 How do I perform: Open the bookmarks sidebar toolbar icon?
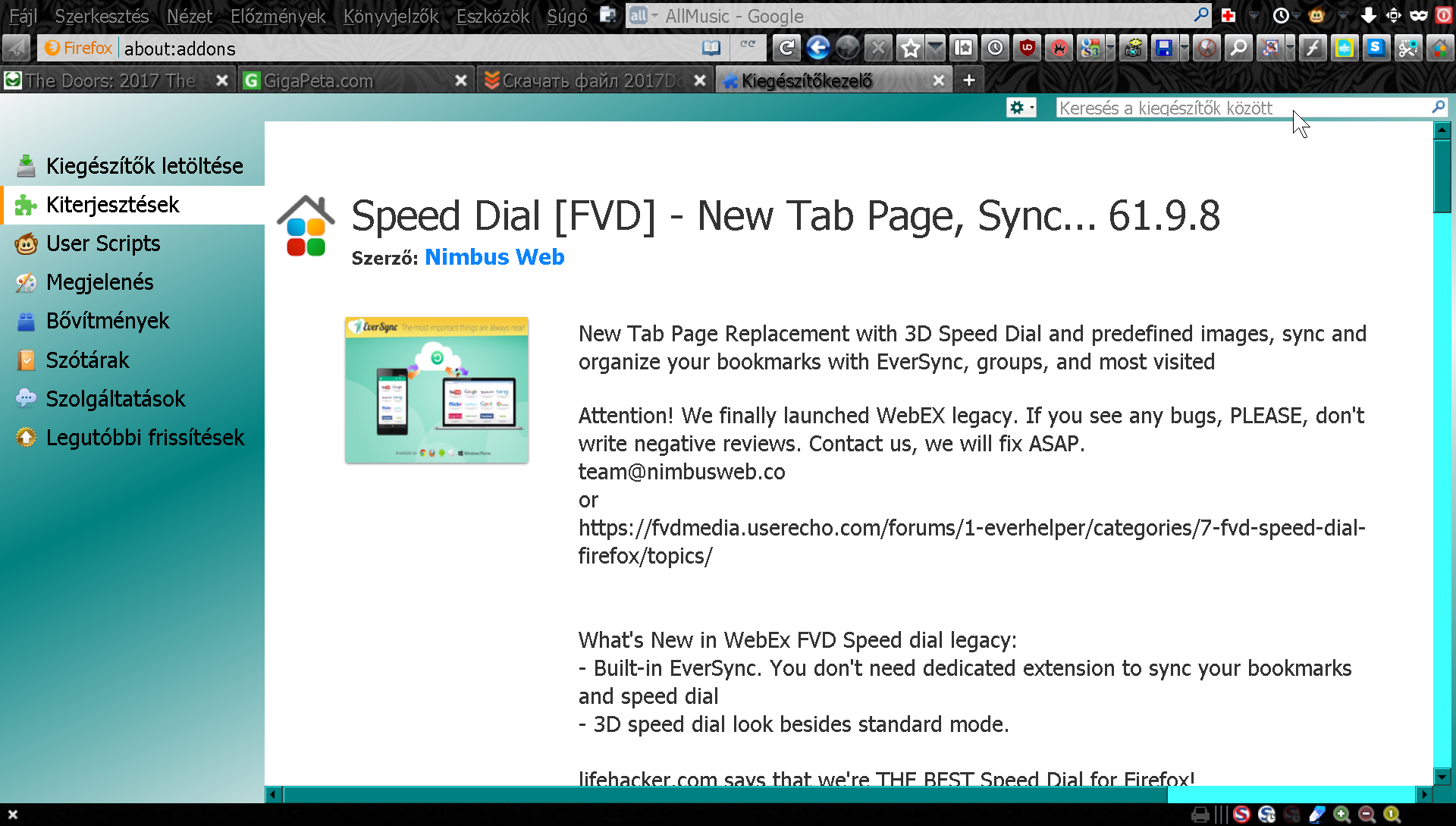964,49
